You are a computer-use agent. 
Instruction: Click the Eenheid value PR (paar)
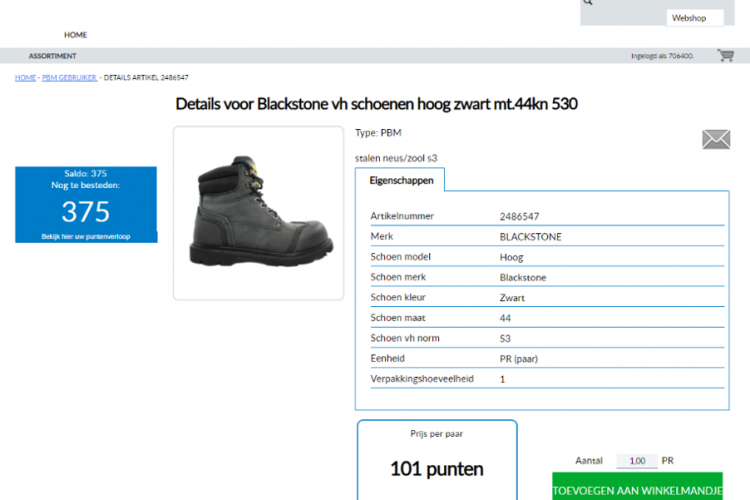point(518,359)
